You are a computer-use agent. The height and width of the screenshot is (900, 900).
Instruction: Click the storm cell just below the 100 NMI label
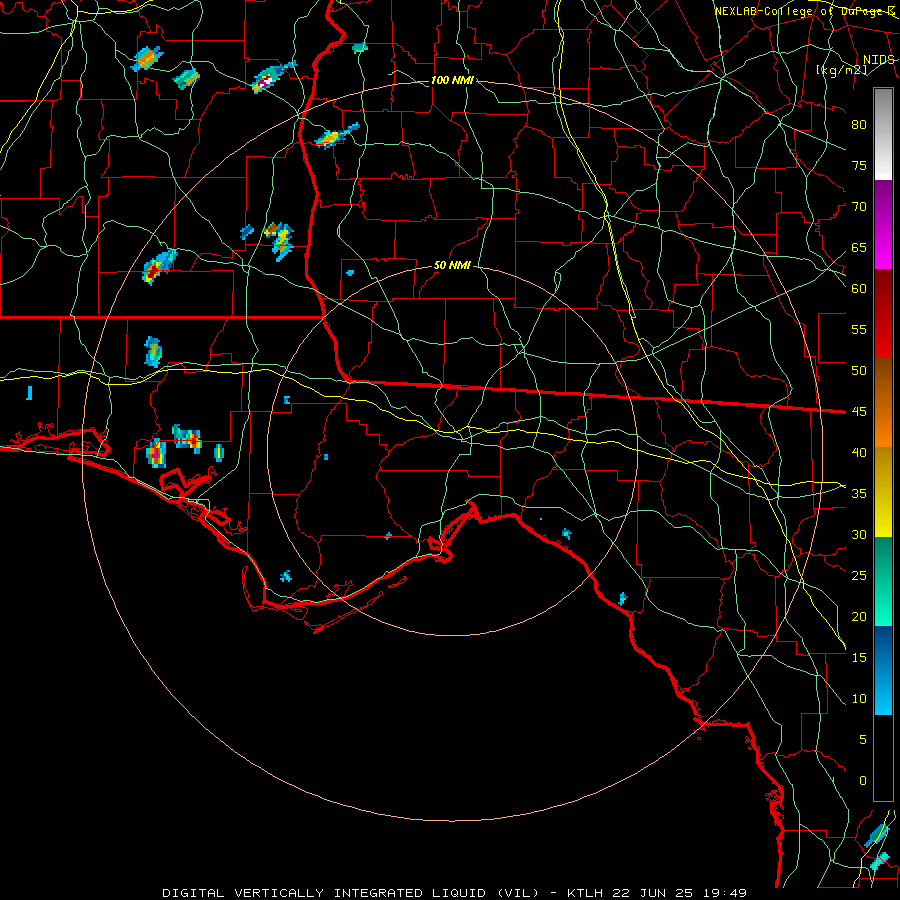[336, 136]
